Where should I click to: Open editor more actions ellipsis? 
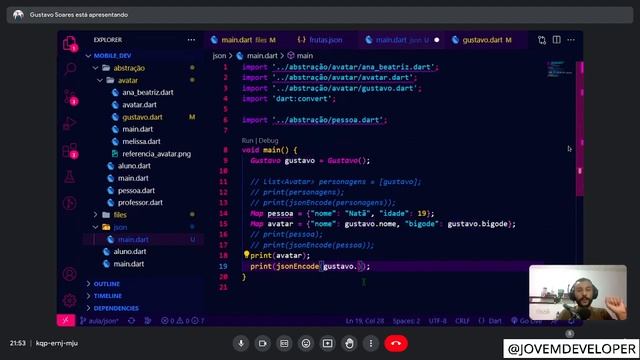click(571, 40)
